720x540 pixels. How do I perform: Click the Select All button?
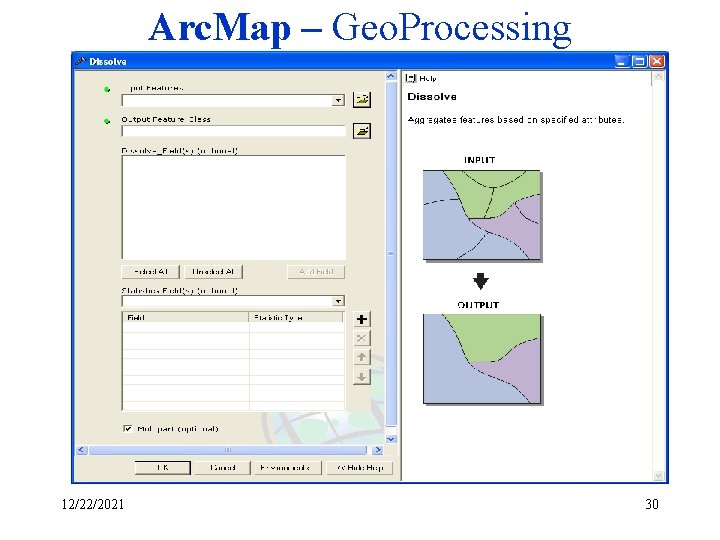tap(151, 272)
